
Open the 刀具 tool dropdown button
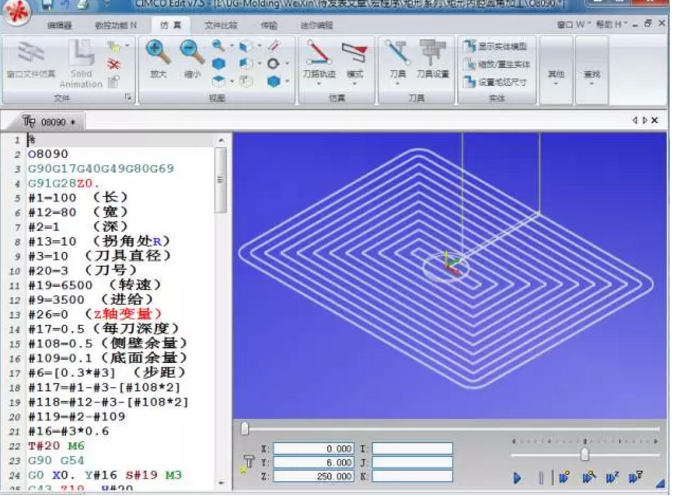[397, 63]
